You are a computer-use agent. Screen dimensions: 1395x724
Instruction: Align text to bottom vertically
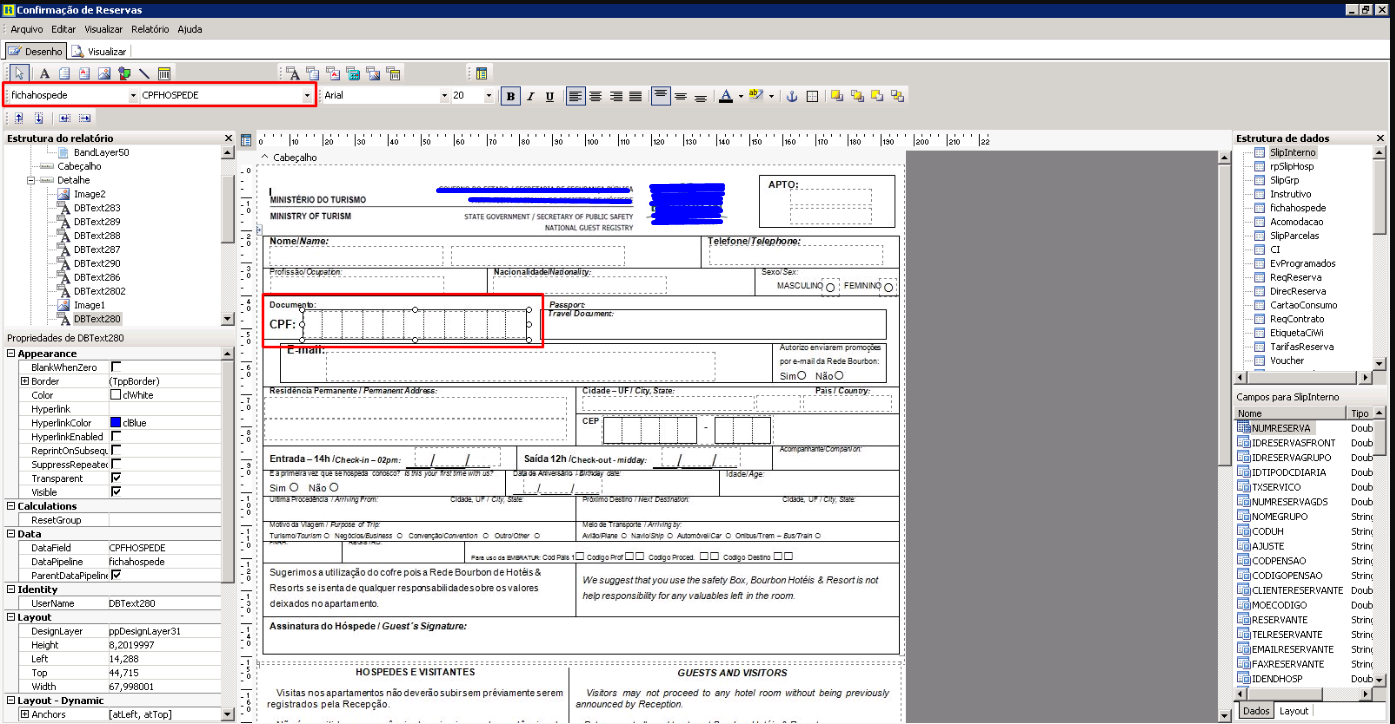point(700,96)
